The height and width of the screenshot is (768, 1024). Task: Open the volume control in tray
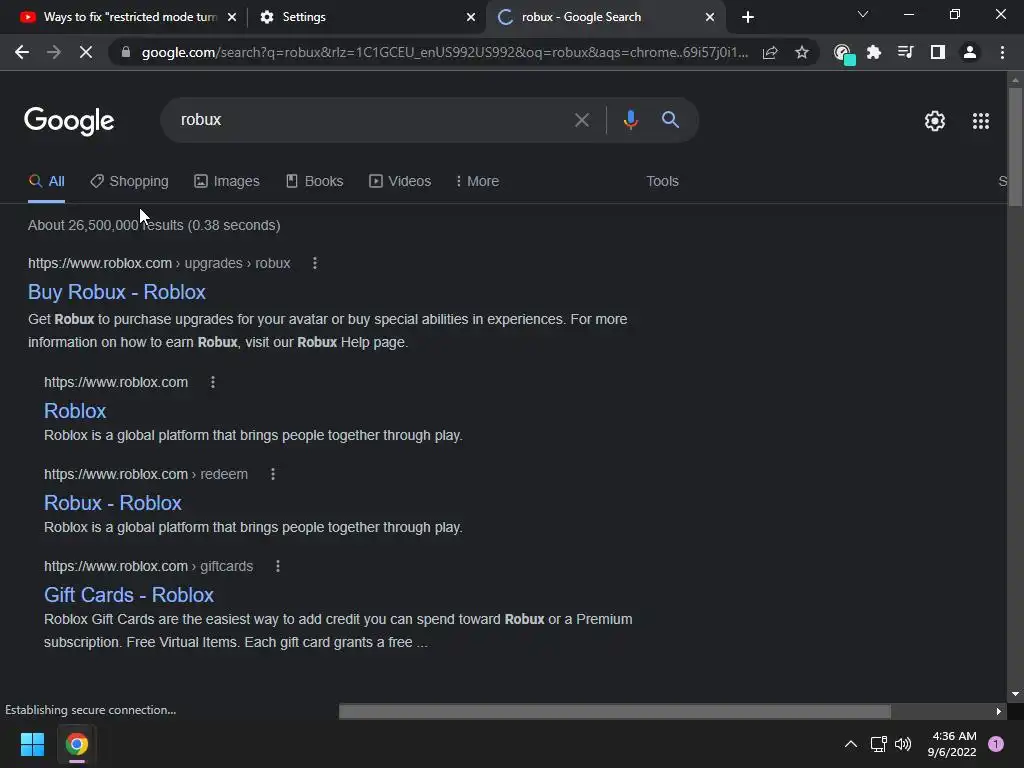[x=903, y=744]
